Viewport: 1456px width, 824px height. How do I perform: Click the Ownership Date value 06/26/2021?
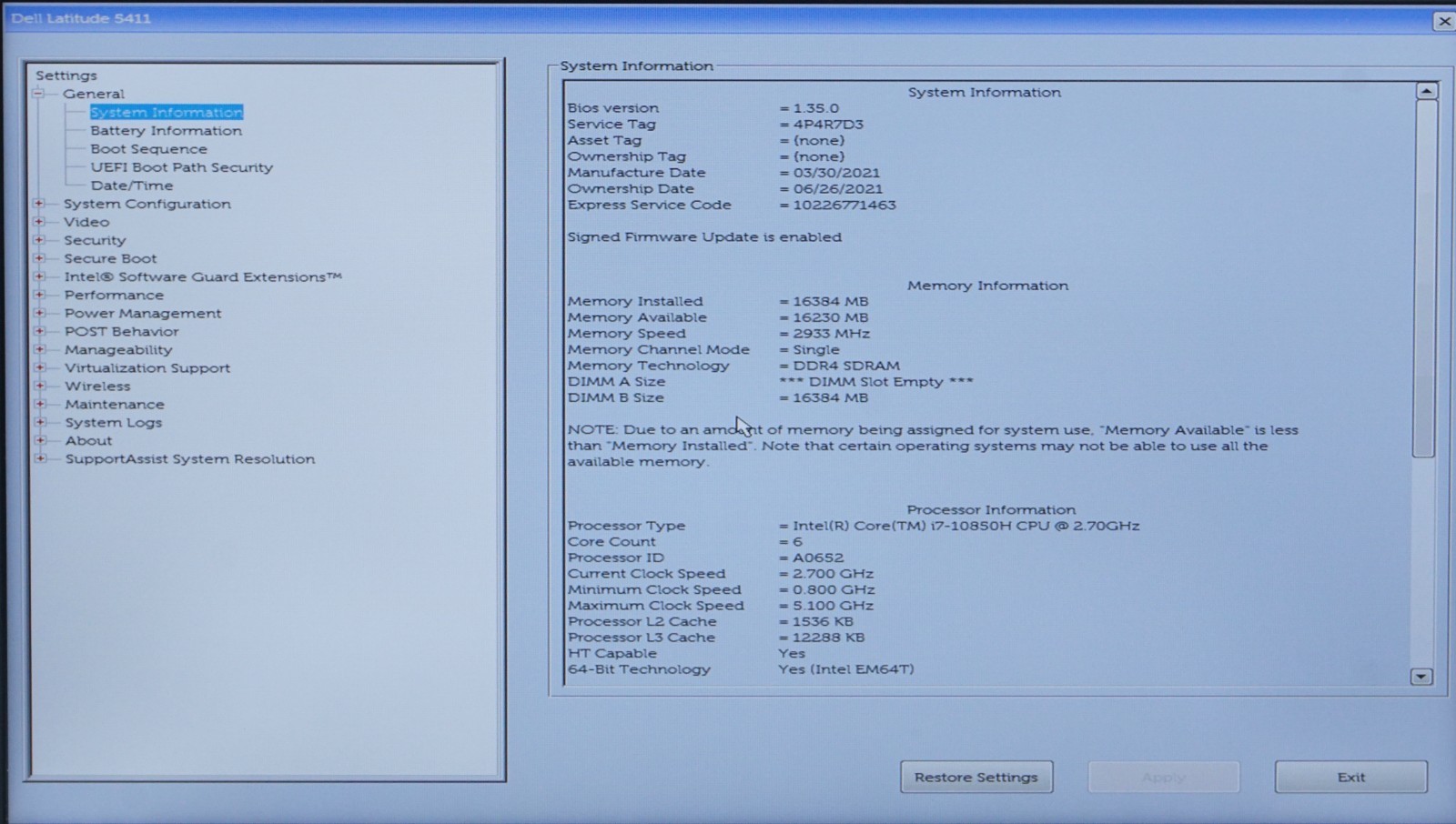coord(838,188)
